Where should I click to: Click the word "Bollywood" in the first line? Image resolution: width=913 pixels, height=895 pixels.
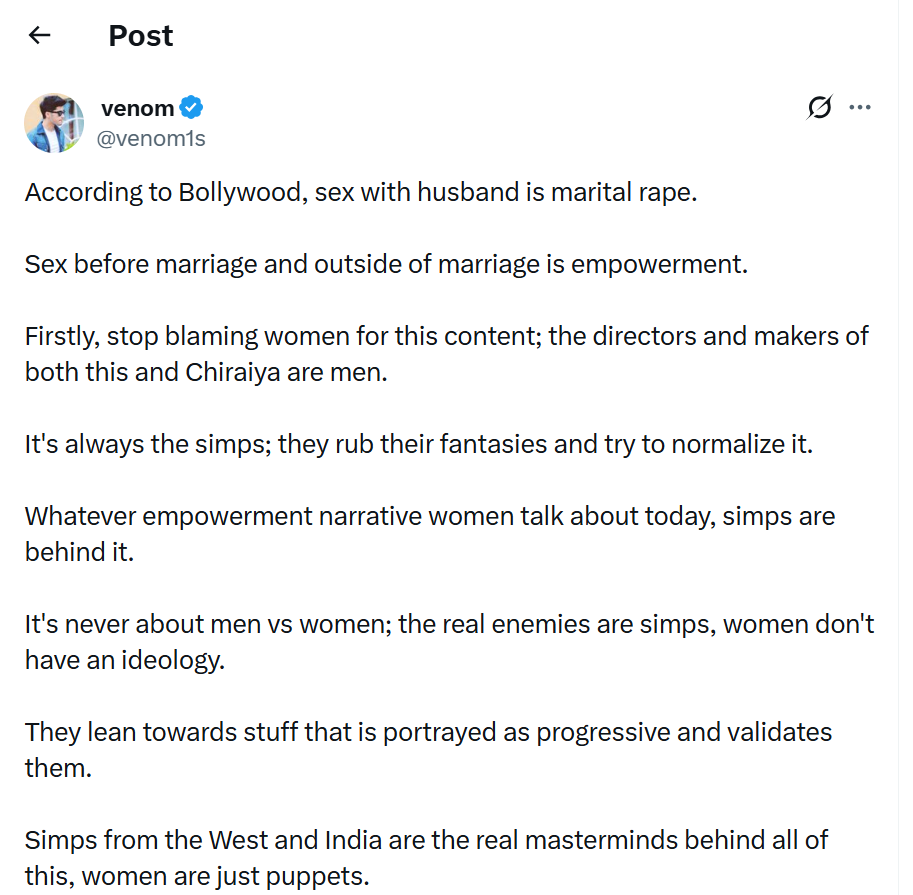click(x=240, y=192)
